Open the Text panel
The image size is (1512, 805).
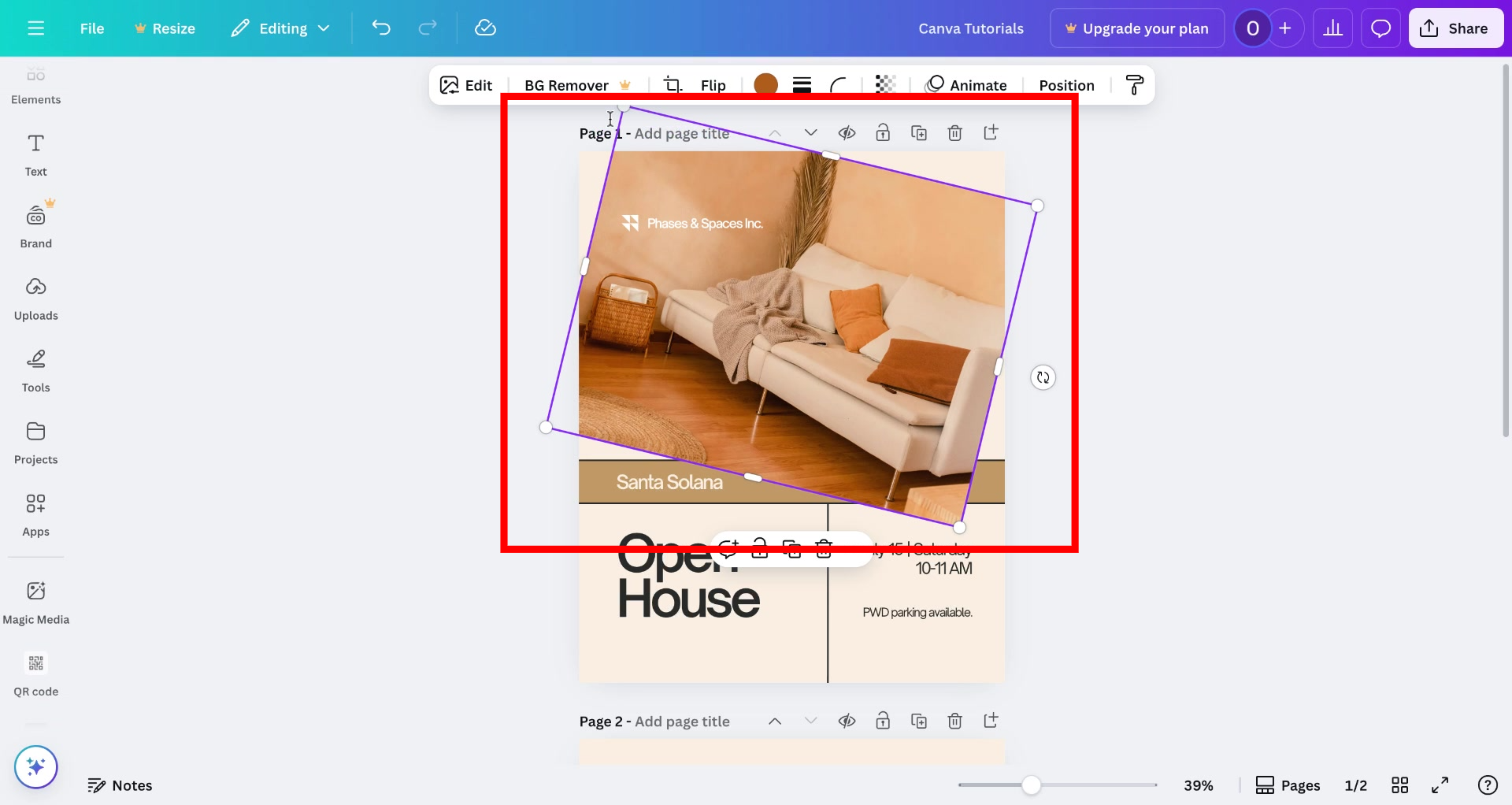coord(35,154)
